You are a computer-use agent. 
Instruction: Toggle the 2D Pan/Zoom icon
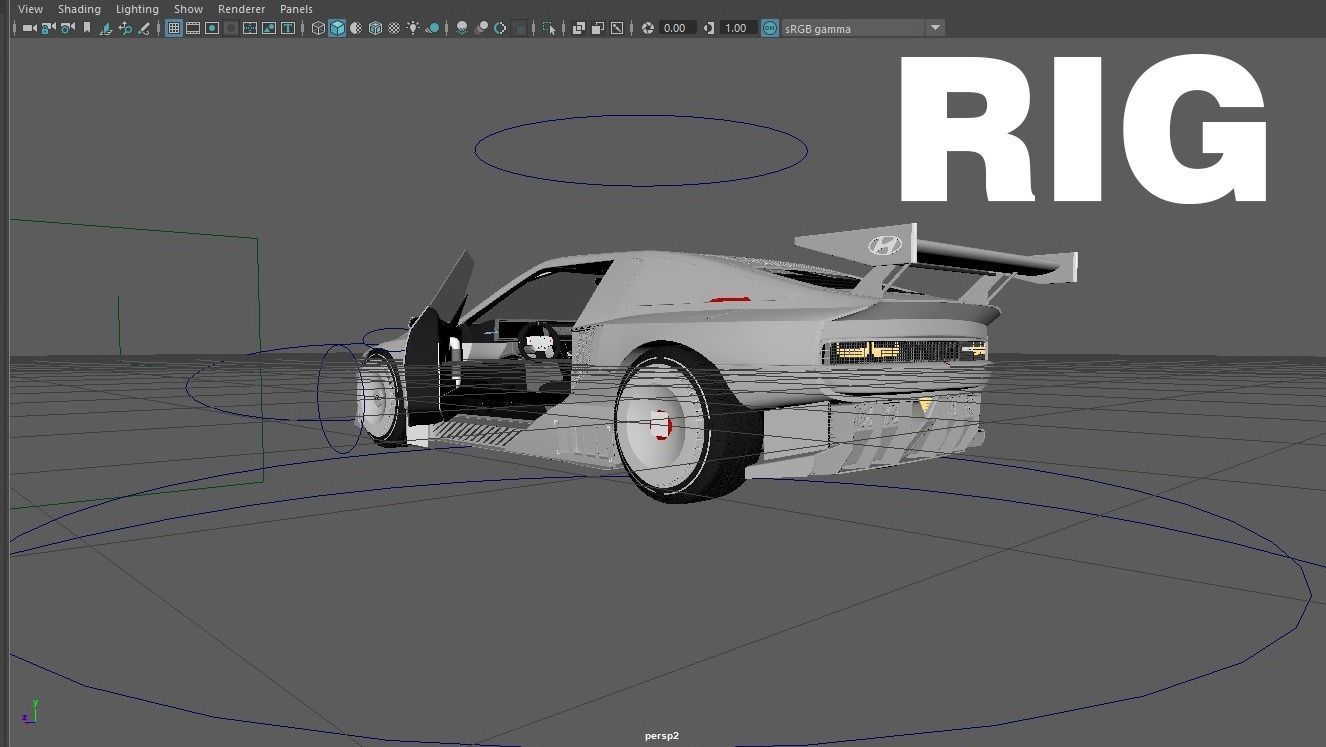125,28
